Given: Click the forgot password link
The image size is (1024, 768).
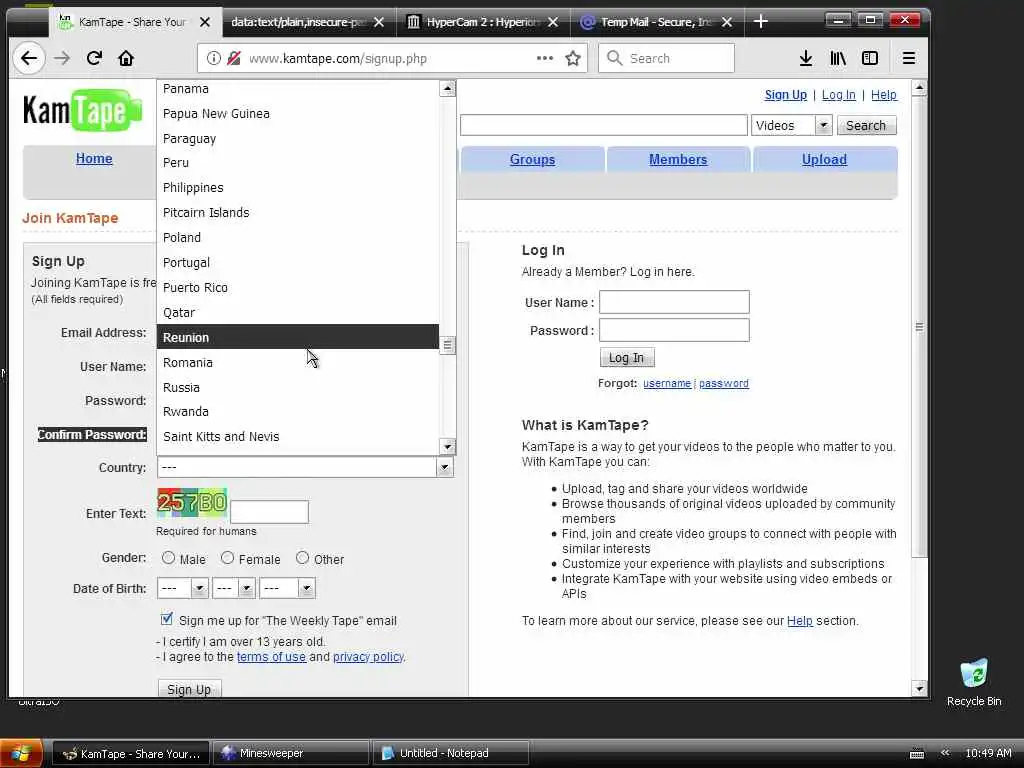Looking at the screenshot, I should point(724,383).
